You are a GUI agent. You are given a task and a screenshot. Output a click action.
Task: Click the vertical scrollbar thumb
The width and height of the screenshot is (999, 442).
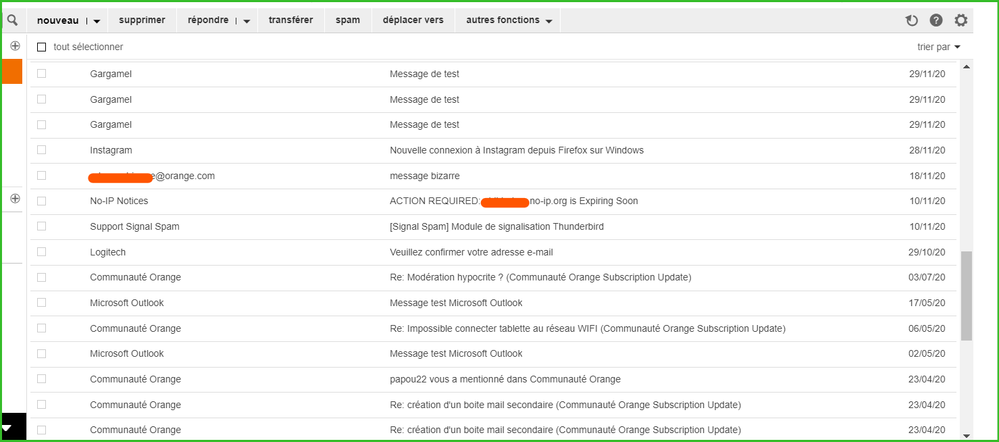(x=966, y=295)
